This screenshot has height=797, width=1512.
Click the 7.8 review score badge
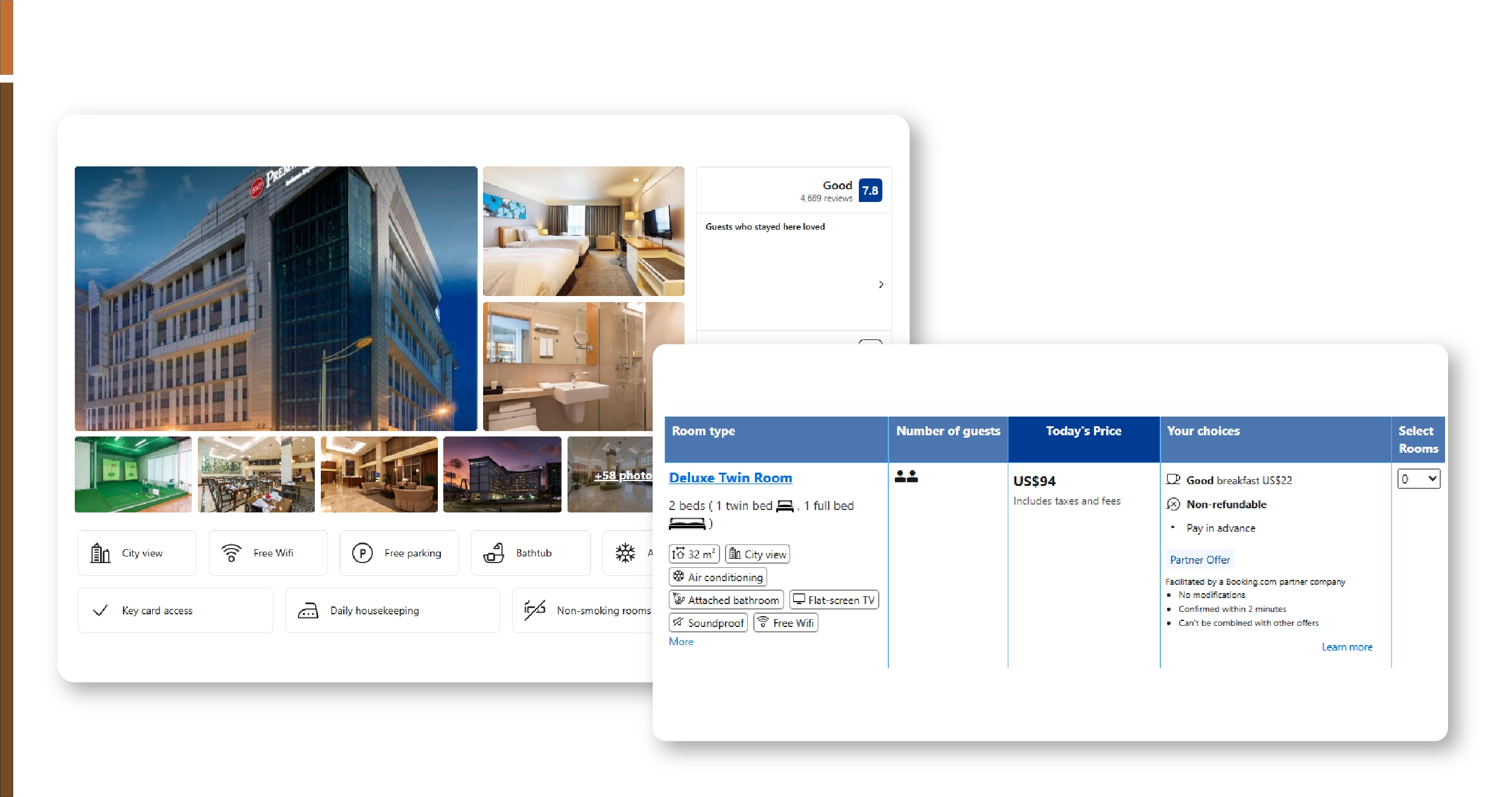click(x=870, y=191)
